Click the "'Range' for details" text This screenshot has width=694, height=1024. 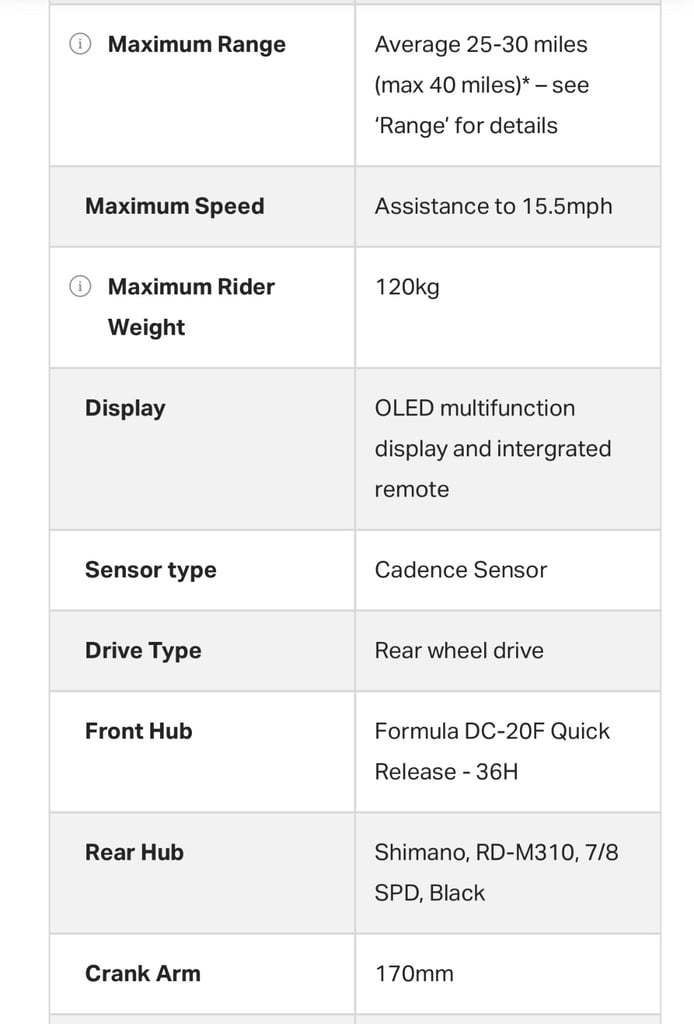point(466,125)
